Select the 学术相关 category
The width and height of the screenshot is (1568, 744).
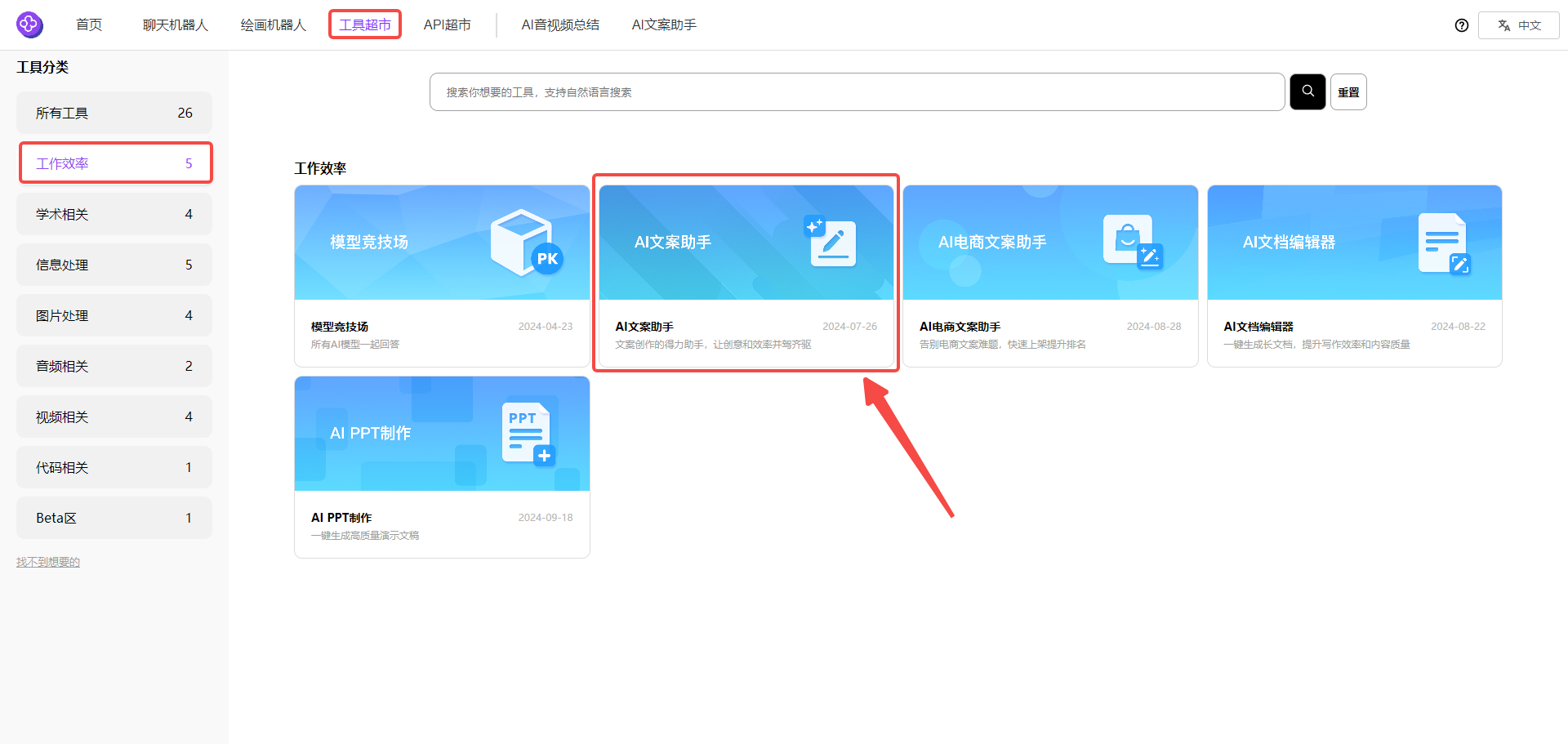(x=114, y=214)
